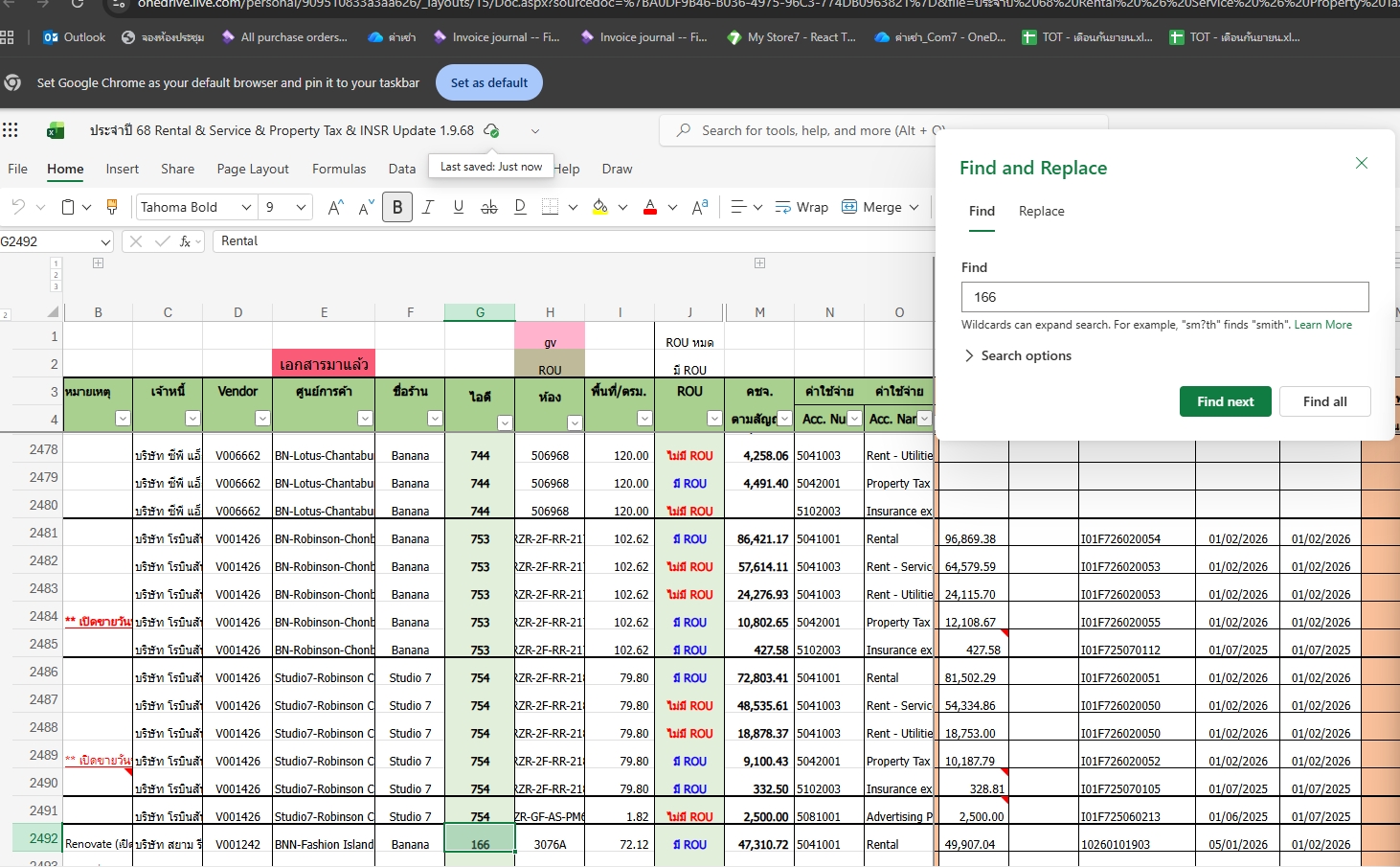Open the Tahoma Bold font dropdown
1400x867 pixels.
[246, 207]
